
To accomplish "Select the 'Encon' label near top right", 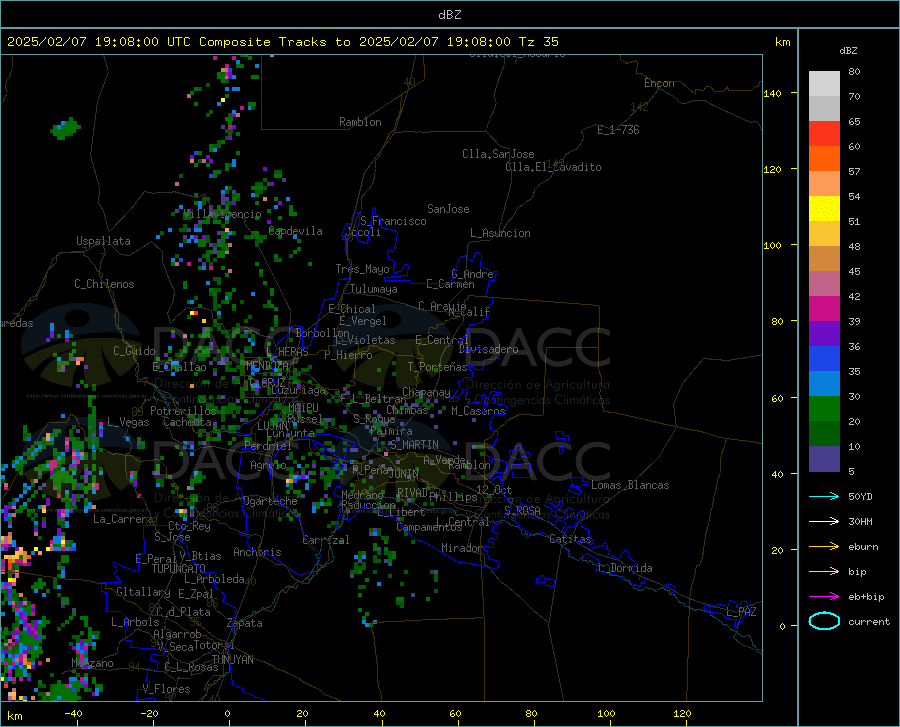I will click(659, 83).
